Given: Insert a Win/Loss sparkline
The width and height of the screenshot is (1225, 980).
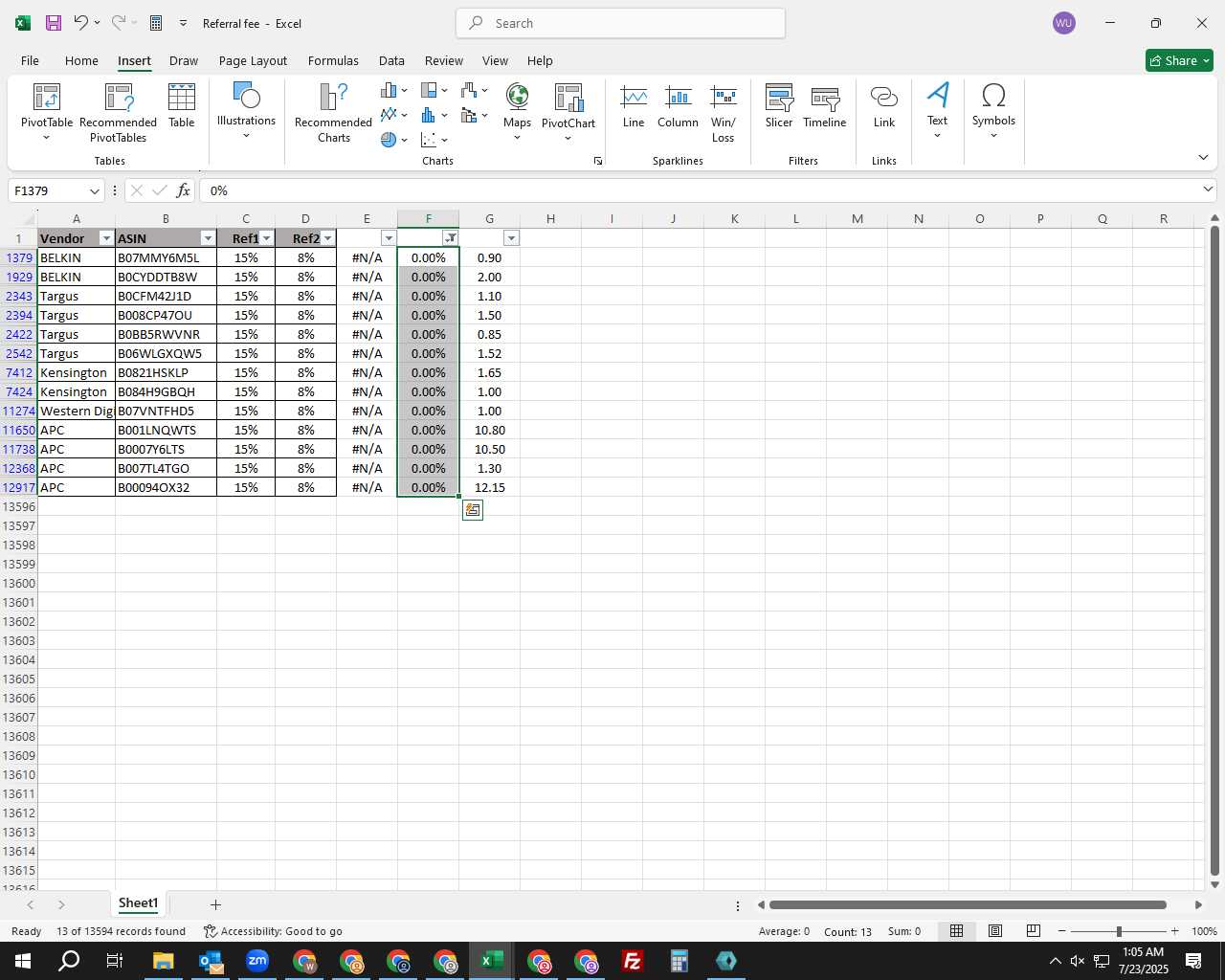Looking at the screenshot, I should [x=724, y=113].
